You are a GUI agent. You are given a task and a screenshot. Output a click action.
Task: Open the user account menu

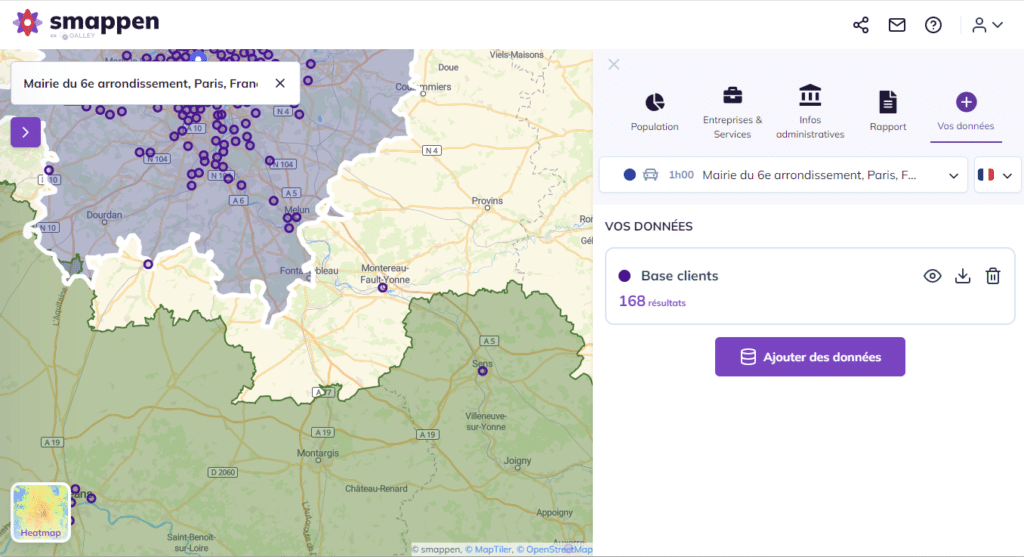pyautogui.click(x=987, y=25)
